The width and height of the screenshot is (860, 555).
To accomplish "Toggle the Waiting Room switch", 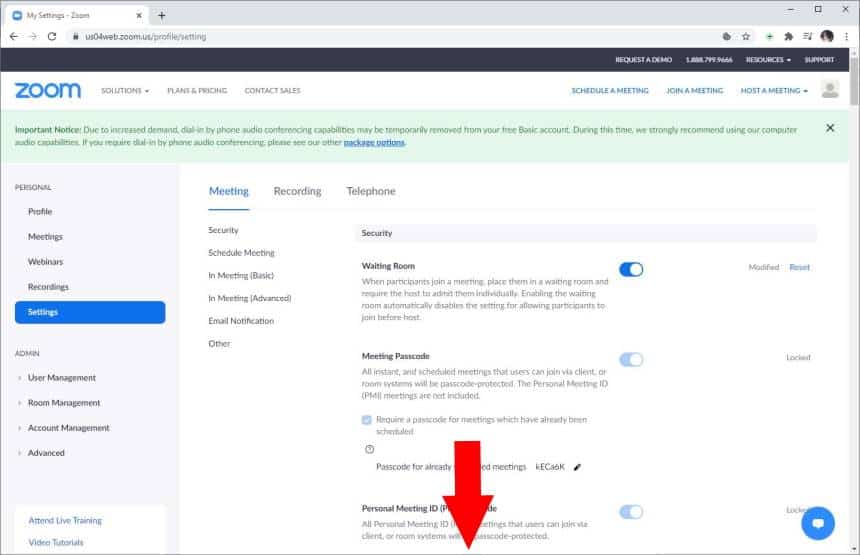I will click(631, 269).
